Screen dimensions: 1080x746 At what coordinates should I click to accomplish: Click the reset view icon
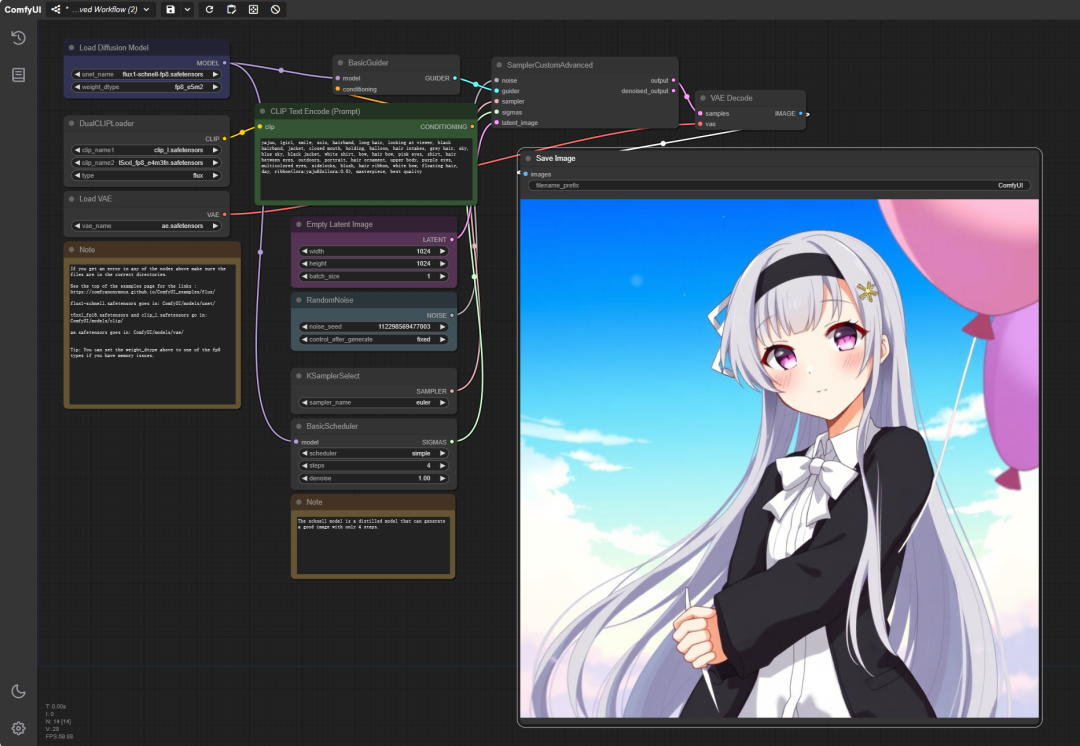pos(253,10)
